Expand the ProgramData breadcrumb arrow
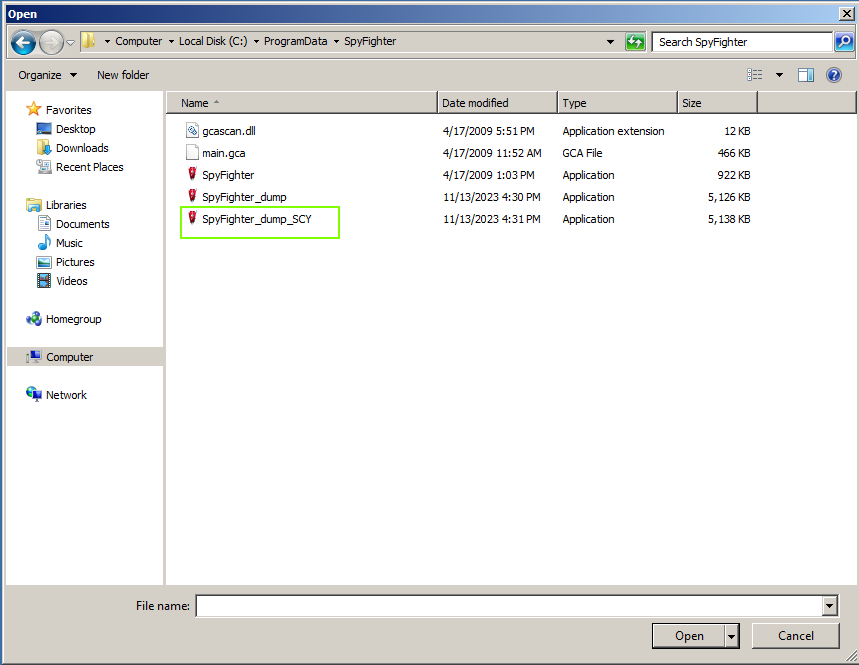 point(256,42)
